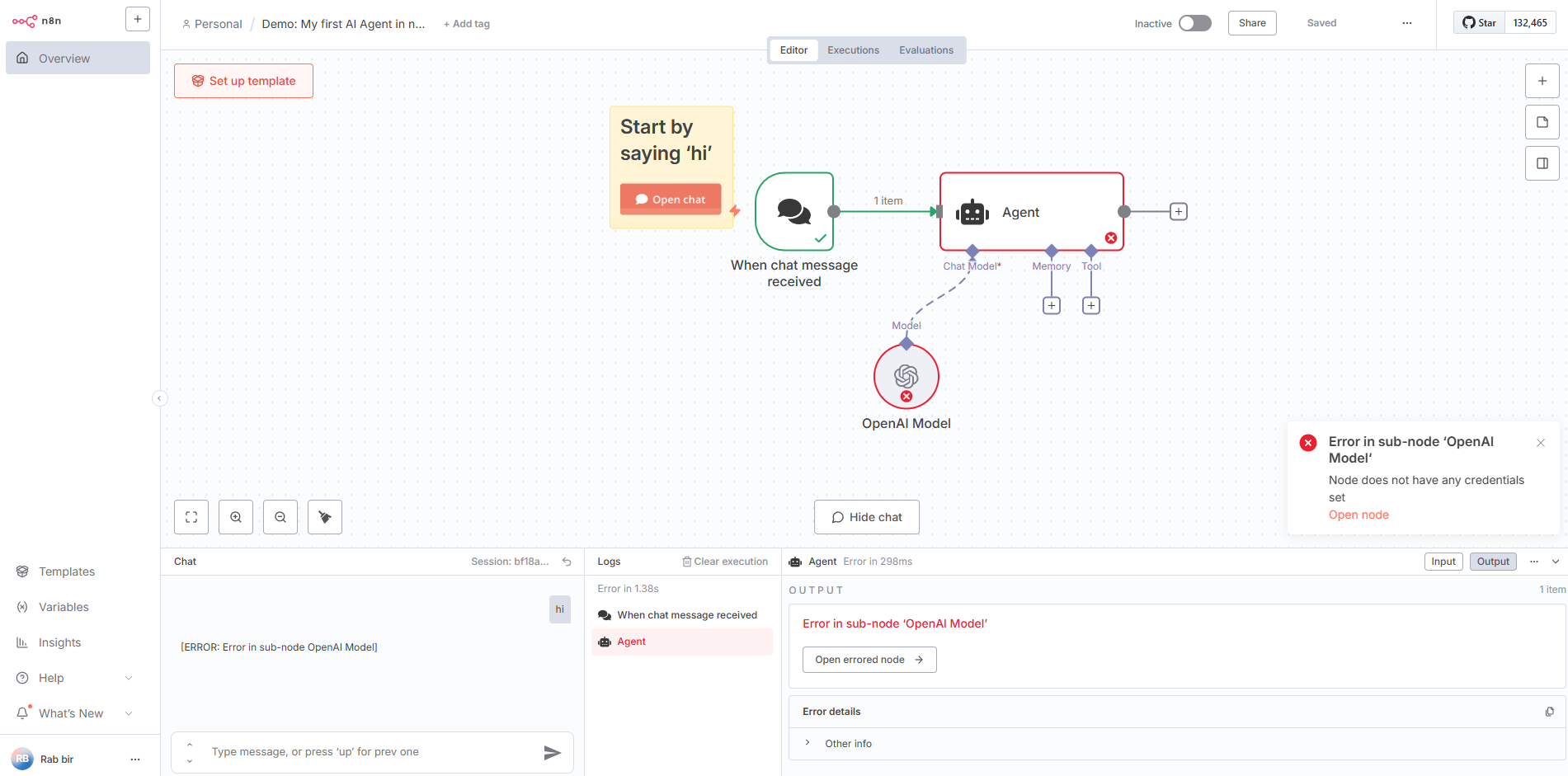
Task: Send the chat message
Action: point(553,752)
